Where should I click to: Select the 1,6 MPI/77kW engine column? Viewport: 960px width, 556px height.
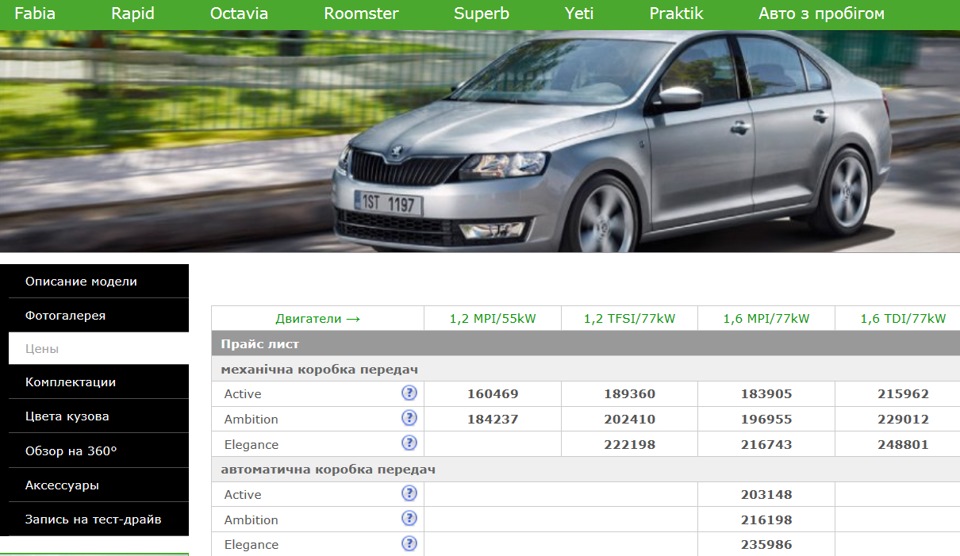point(767,318)
